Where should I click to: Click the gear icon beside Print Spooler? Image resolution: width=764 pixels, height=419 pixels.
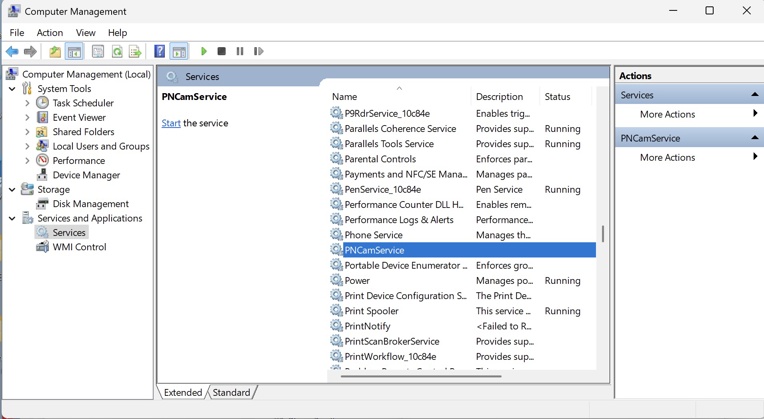336,310
